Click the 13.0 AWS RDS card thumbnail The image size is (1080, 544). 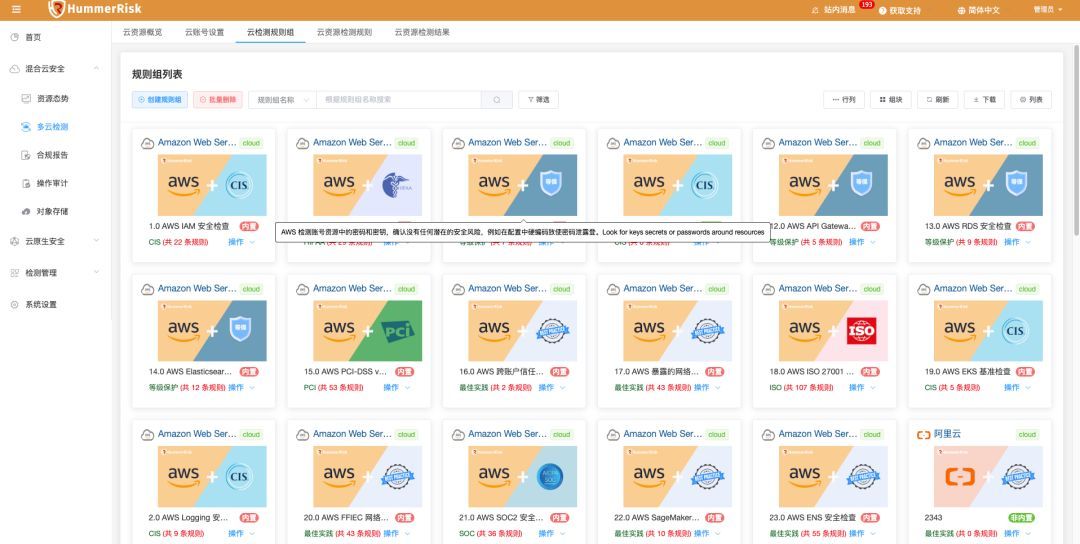pyautogui.click(x=988, y=185)
